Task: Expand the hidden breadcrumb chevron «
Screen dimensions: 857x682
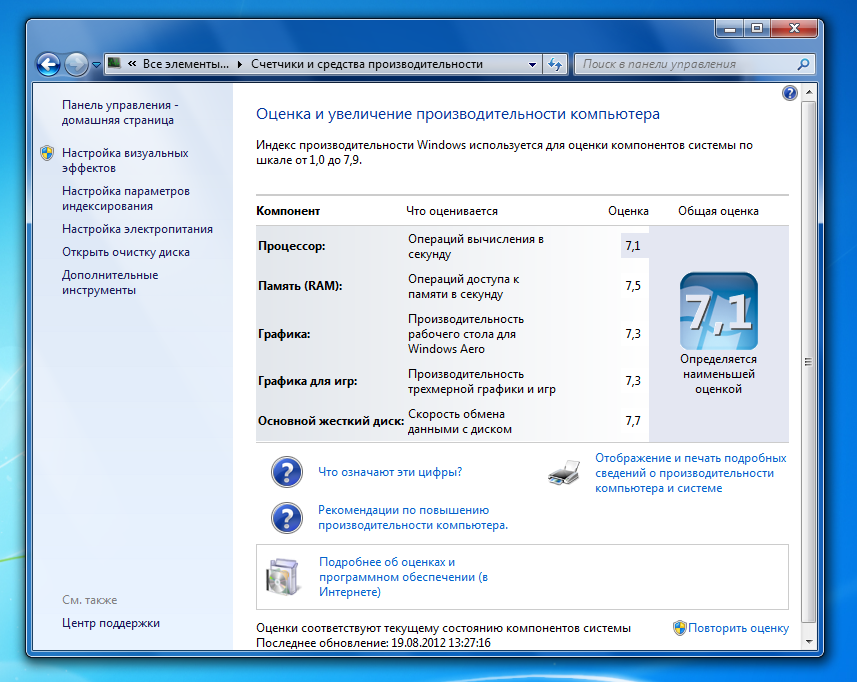Action: point(132,64)
